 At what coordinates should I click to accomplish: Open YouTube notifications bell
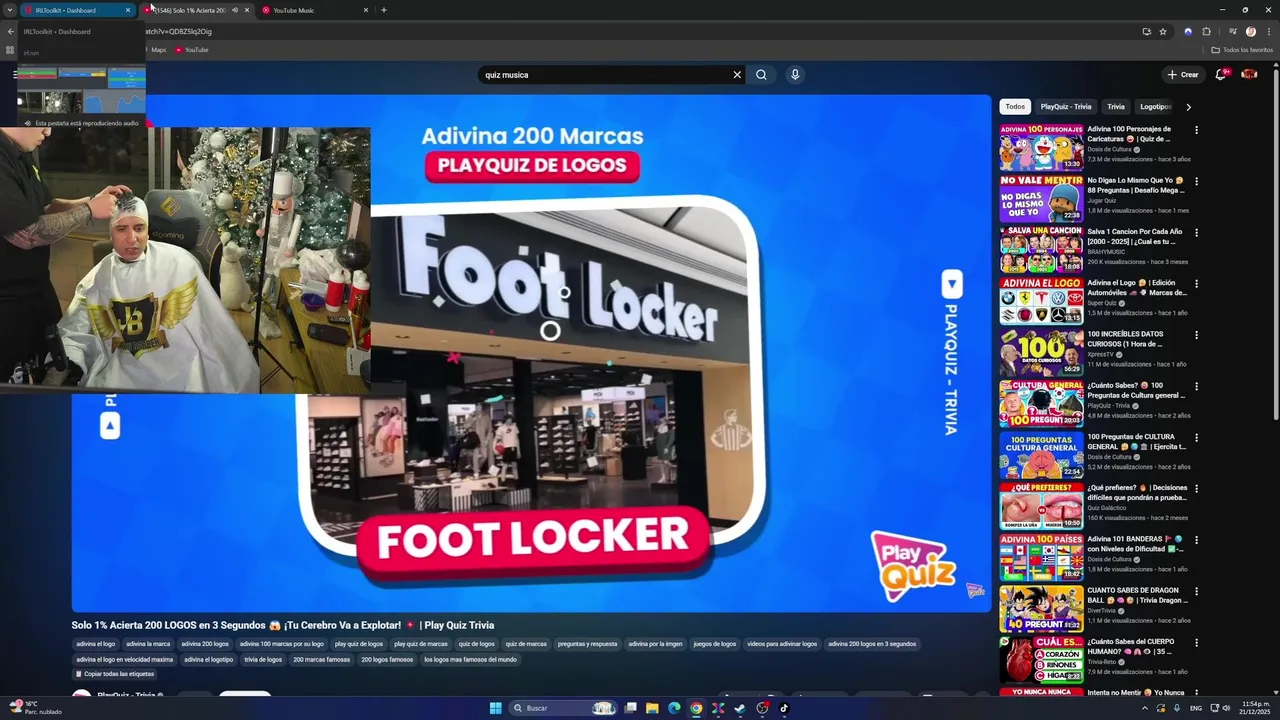[x=1220, y=75]
